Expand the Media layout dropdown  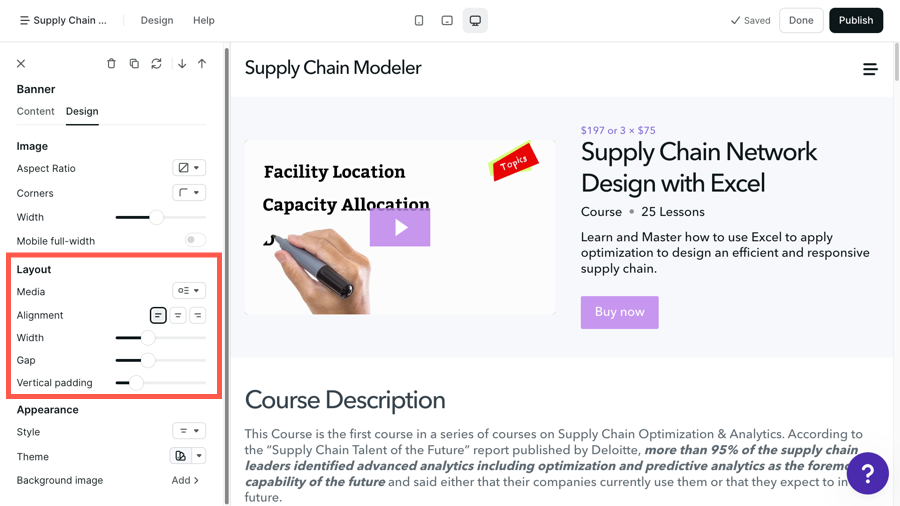click(x=189, y=292)
